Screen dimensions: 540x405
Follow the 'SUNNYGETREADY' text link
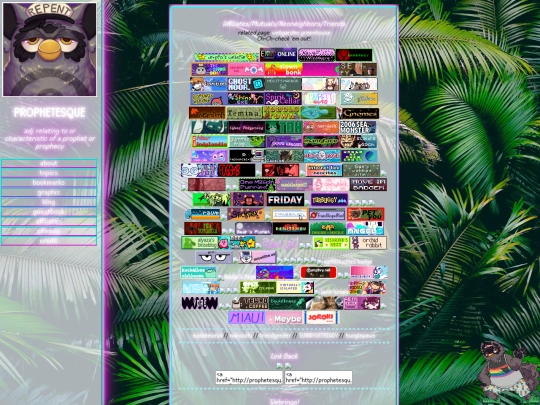click(x=318, y=335)
